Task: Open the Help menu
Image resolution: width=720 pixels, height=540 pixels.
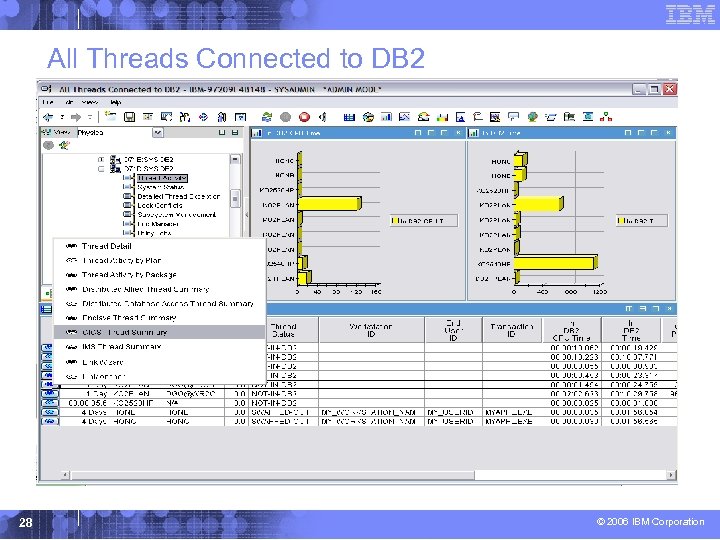Action: [116, 102]
